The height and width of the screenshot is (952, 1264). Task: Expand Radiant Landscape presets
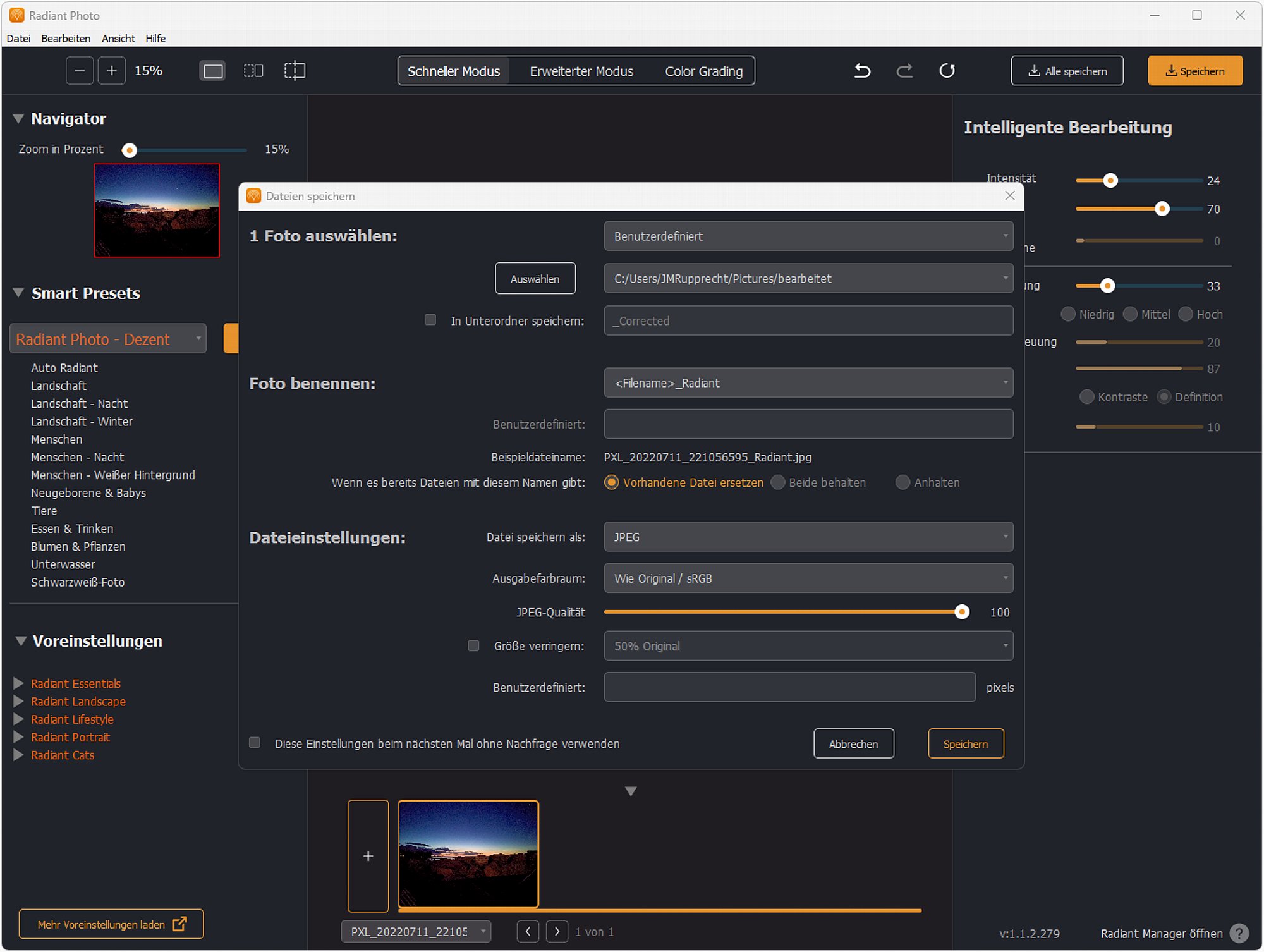pyautogui.click(x=18, y=701)
